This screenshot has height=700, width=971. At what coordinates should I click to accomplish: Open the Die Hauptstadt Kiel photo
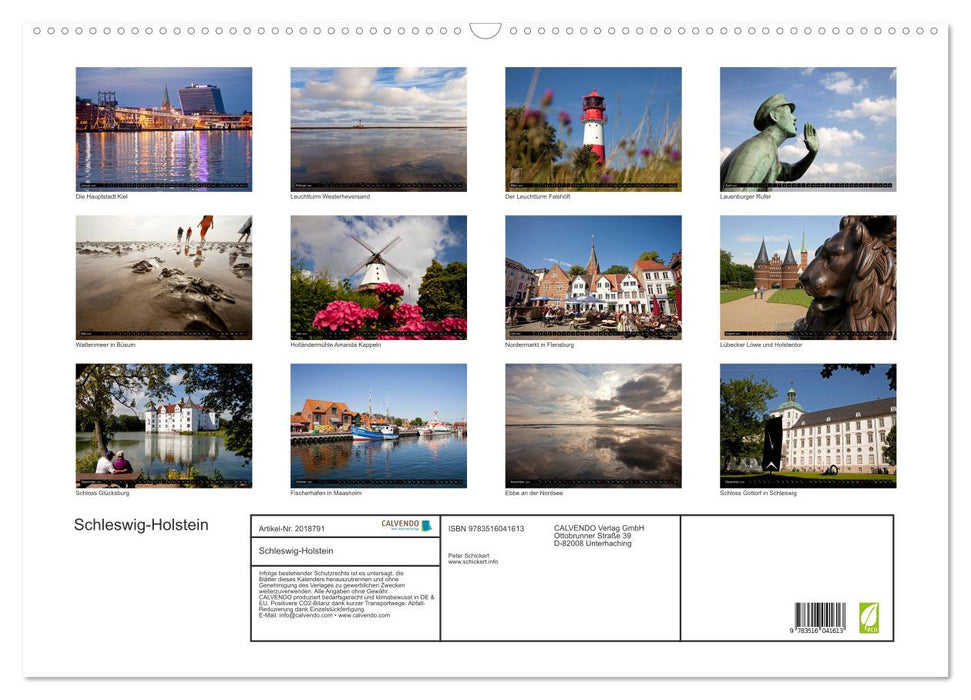pyautogui.click(x=163, y=126)
